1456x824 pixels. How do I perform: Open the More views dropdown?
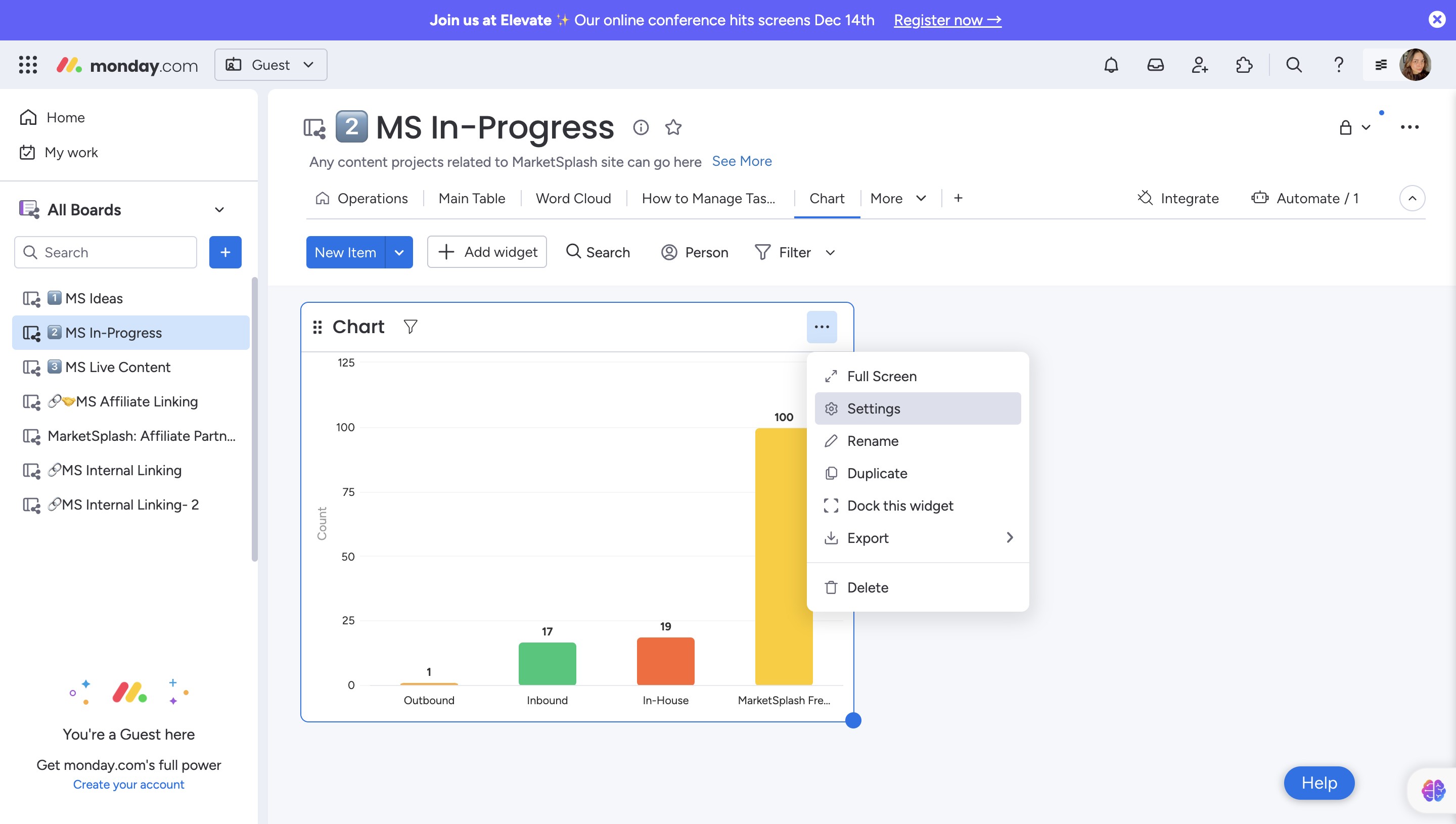pyautogui.click(x=898, y=199)
